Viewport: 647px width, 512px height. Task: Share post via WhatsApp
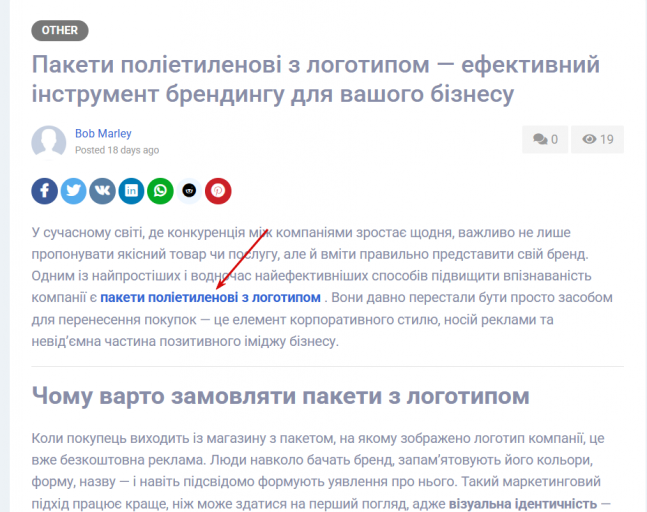[160, 191]
